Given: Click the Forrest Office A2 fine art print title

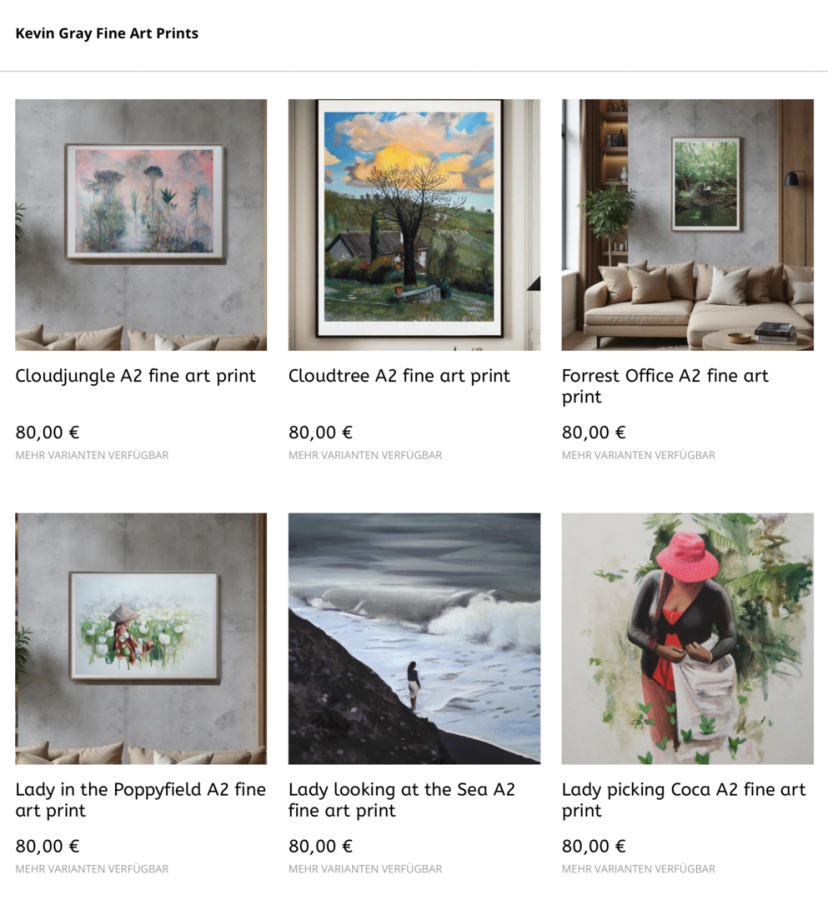Looking at the screenshot, I should click(x=664, y=386).
